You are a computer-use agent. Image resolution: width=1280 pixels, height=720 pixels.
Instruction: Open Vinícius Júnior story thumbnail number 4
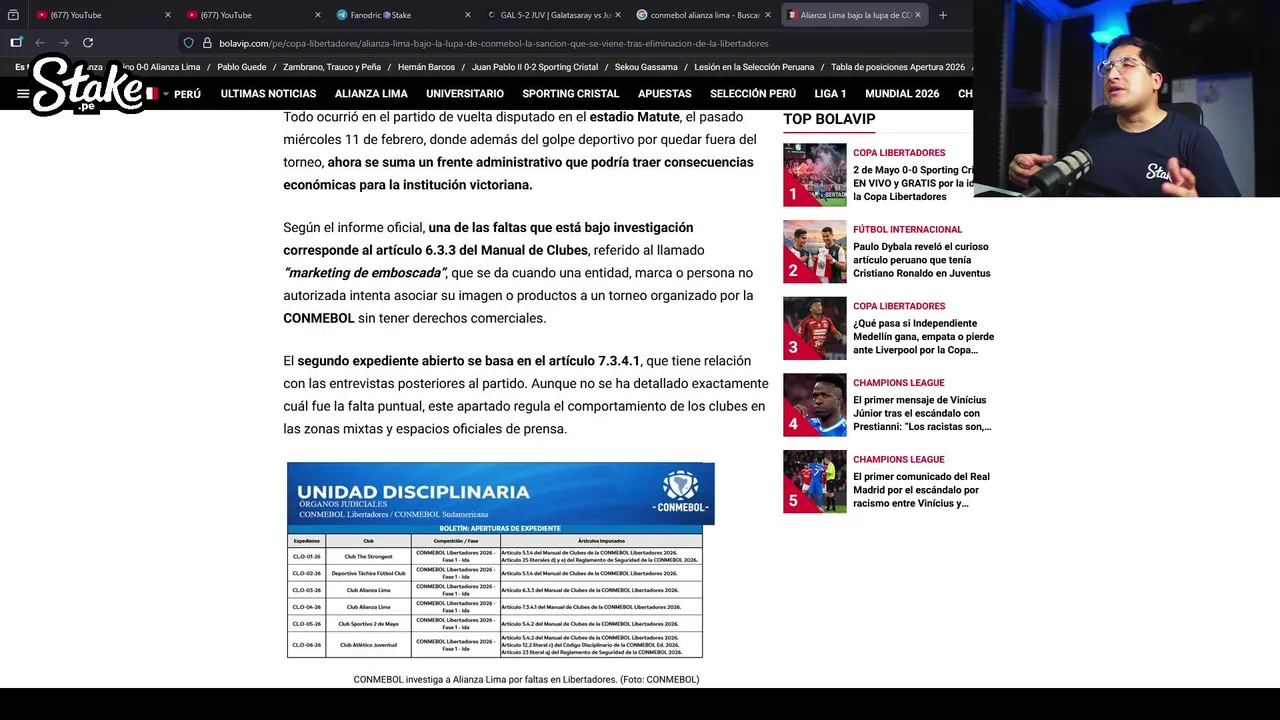coord(814,405)
